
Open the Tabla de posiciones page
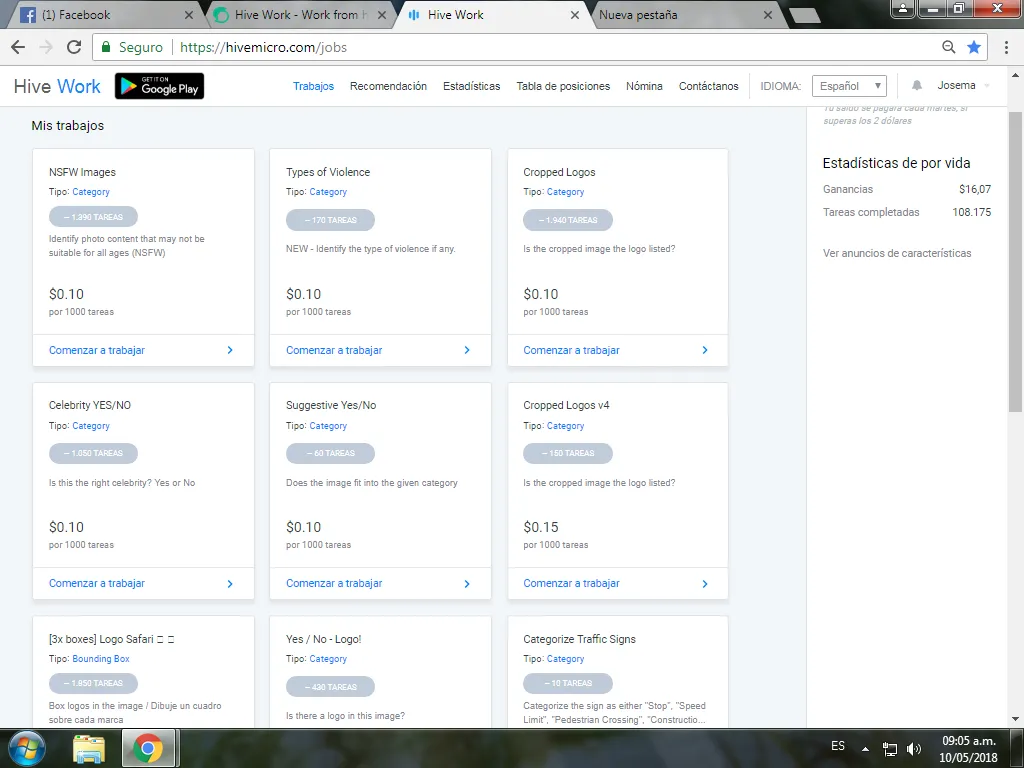563,86
